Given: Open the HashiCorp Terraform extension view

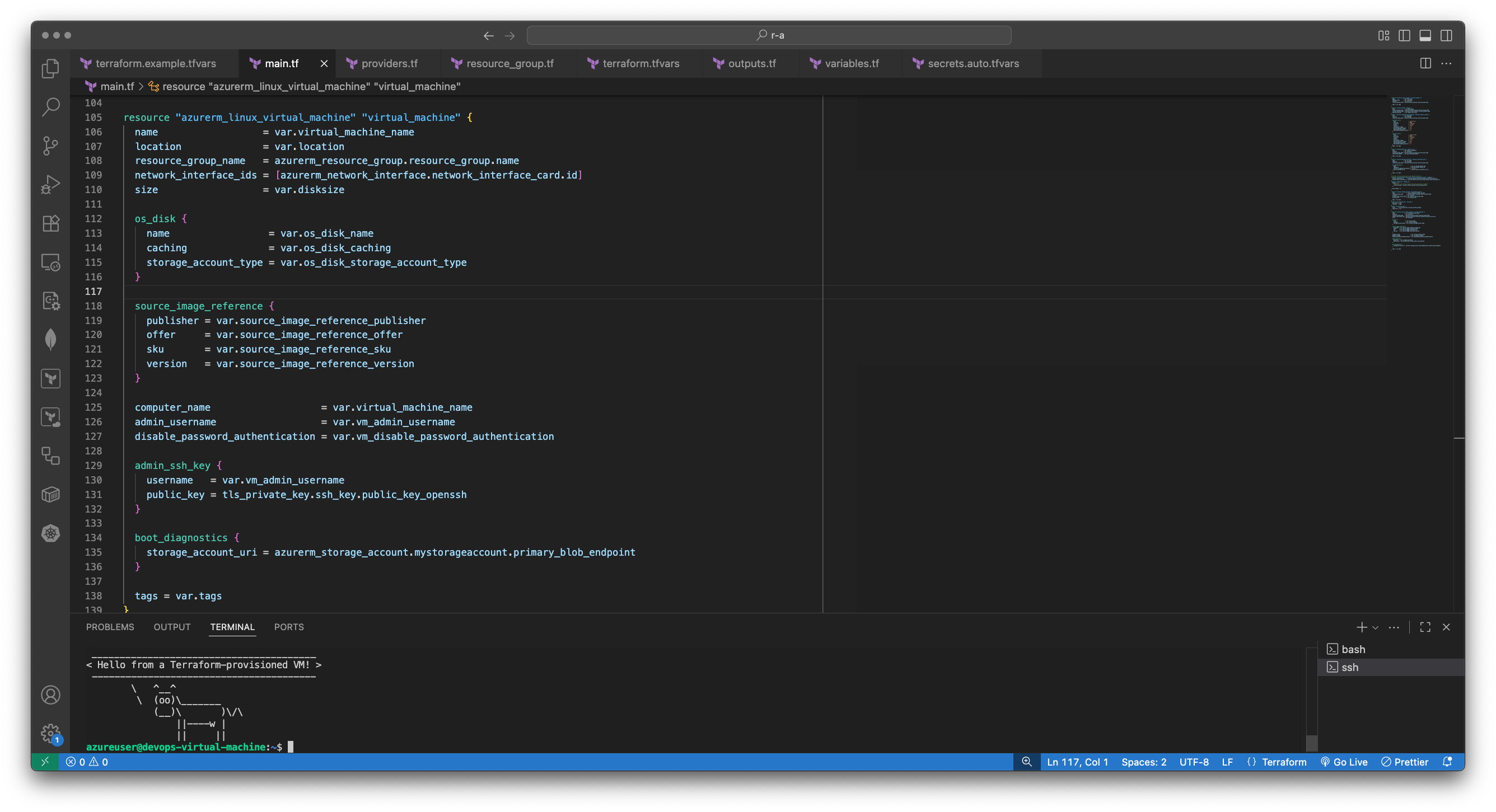Looking at the screenshot, I should 50,378.
